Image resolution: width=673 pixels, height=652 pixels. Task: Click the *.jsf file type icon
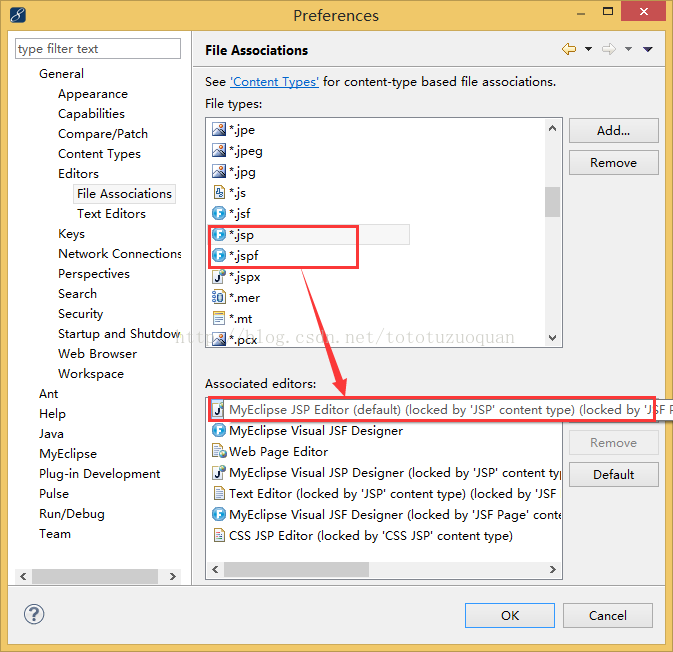[x=219, y=213]
